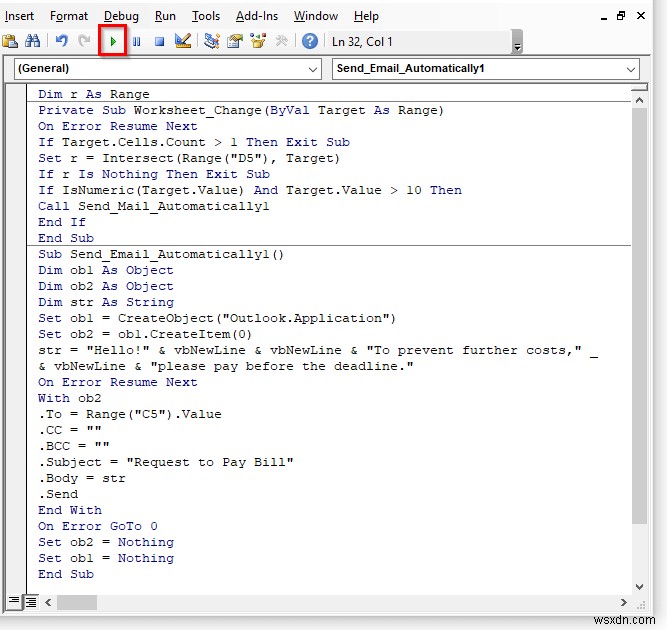Image resolution: width=667 pixels, height=630 pixels.
Task: Click the vertical scrollbar up arrow
Action: pos(639,100)
